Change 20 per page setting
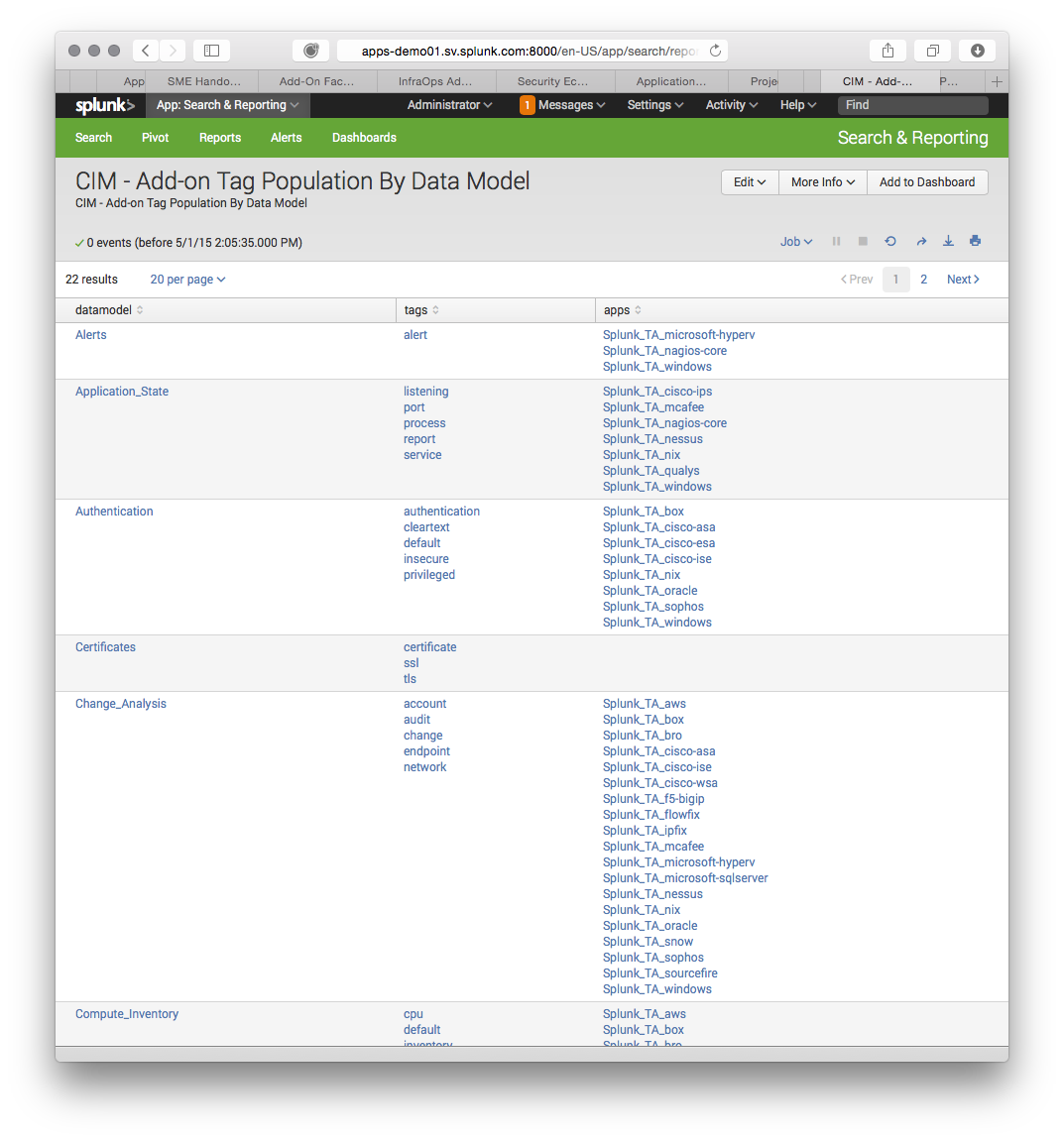Viewport: 1064px width, 1141px height. pos(187,280)
